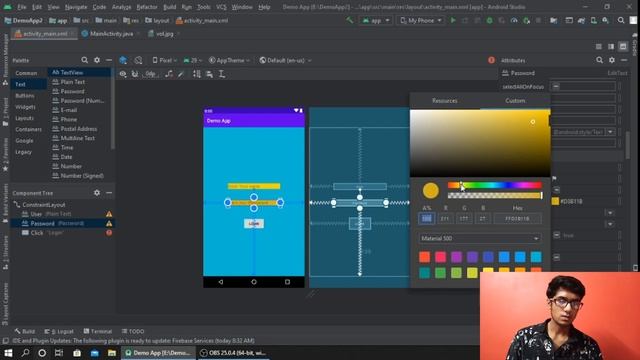Hide the Component Tree panel
640x360 pixels.
(109, 193)
